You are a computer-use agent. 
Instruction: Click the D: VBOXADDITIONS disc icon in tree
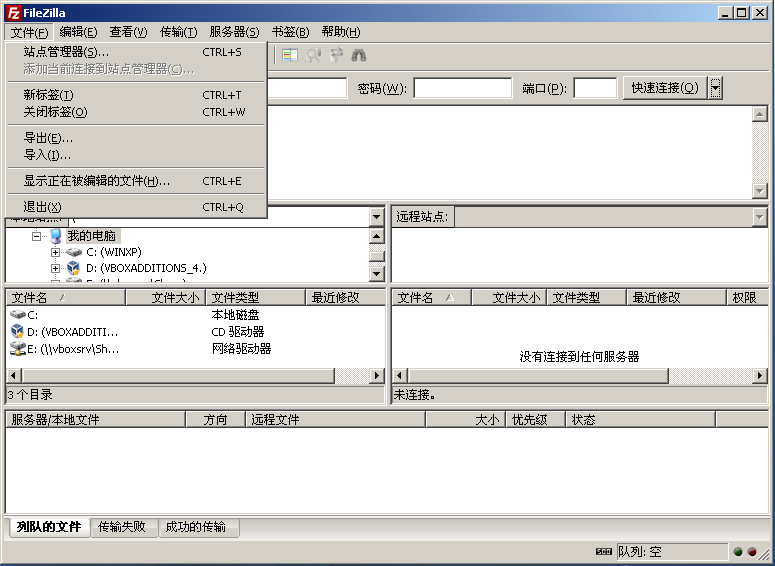(73, 268)
